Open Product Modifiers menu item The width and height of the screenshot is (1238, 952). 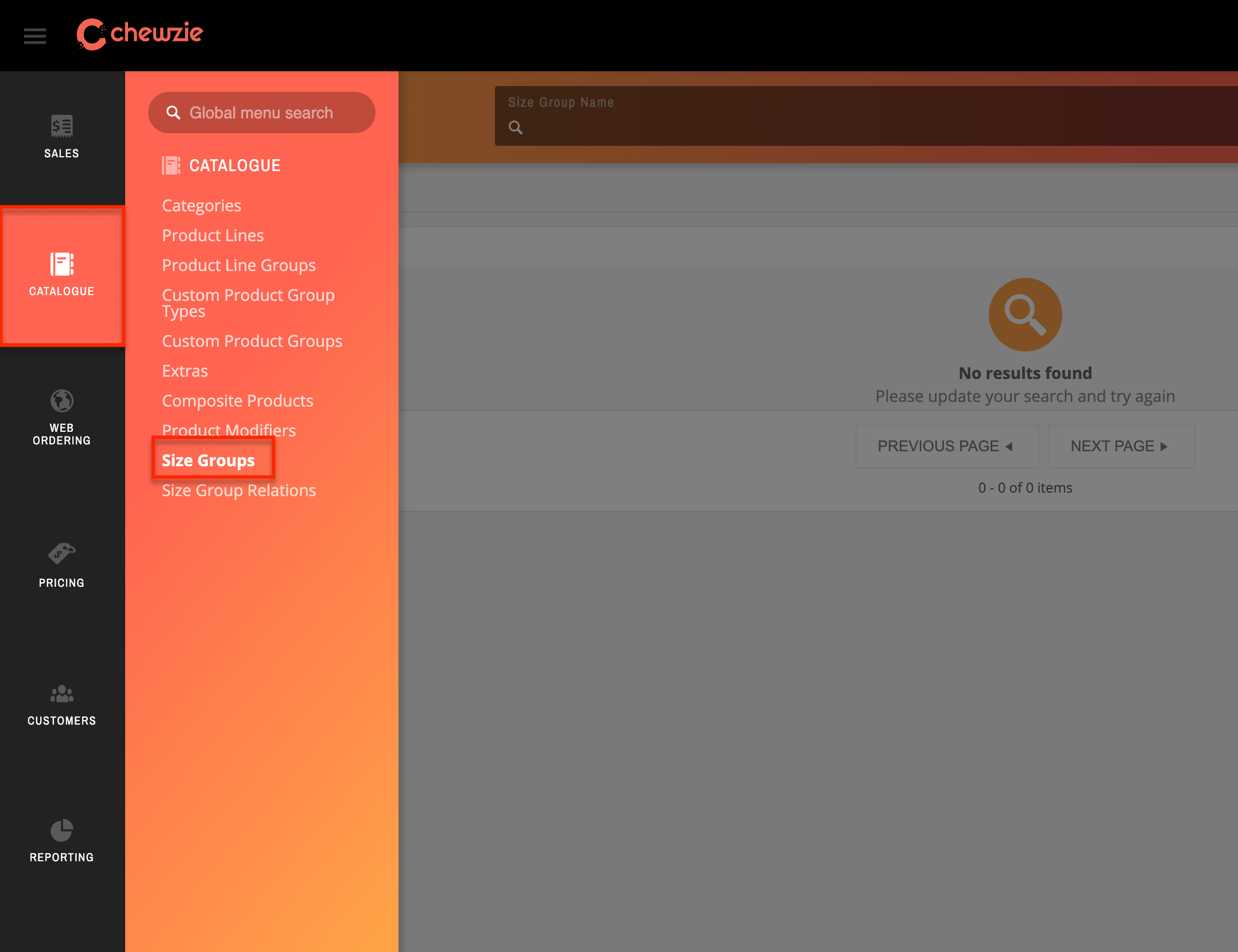[229, 431]
